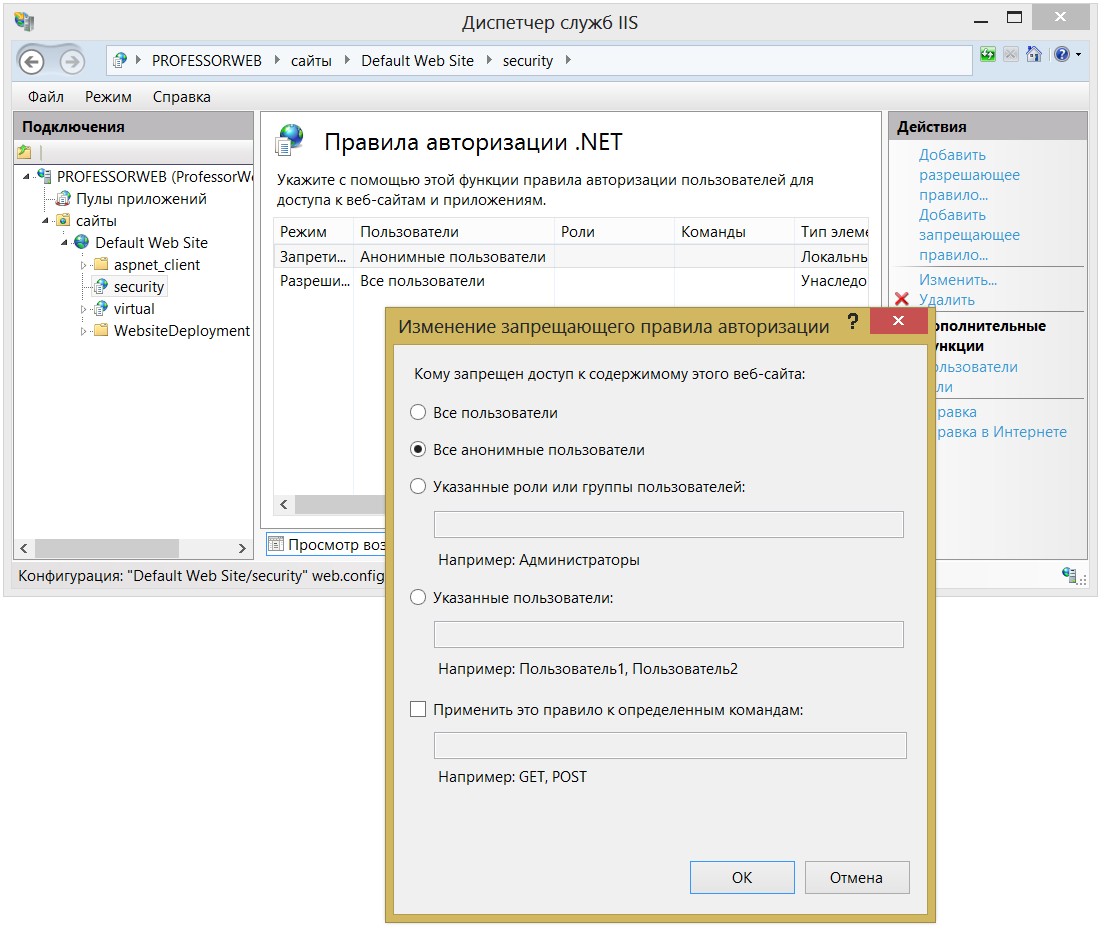Confirm the dialog with OK

742,877
